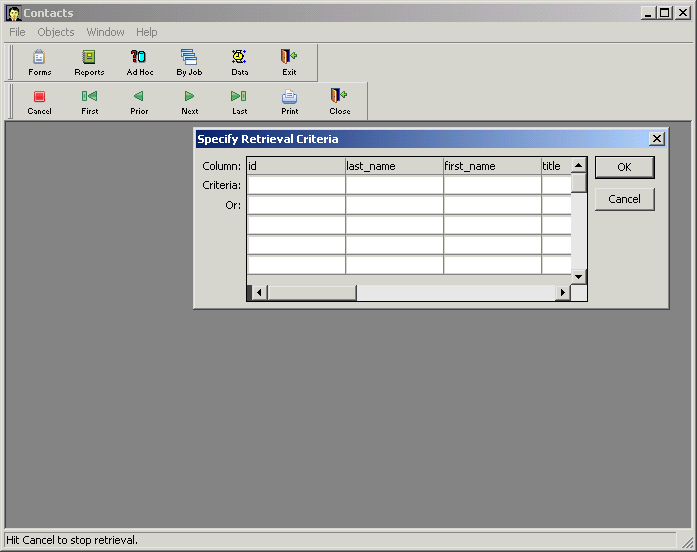Advance to the Next record
The image size is (697, 552).
(x=189, y=102)
